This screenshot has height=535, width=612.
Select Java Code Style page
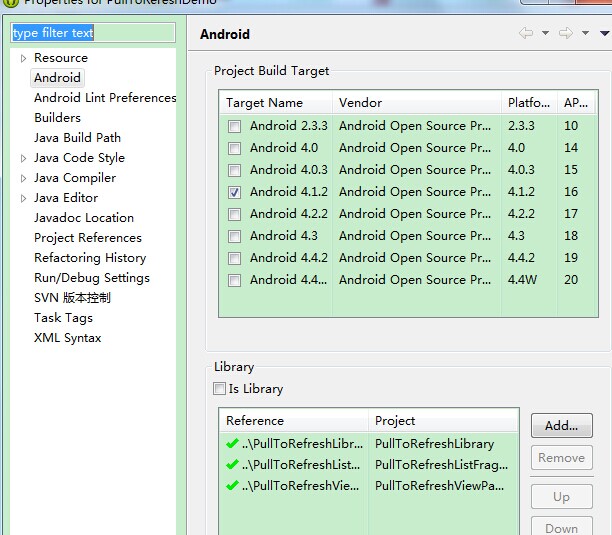79,158
